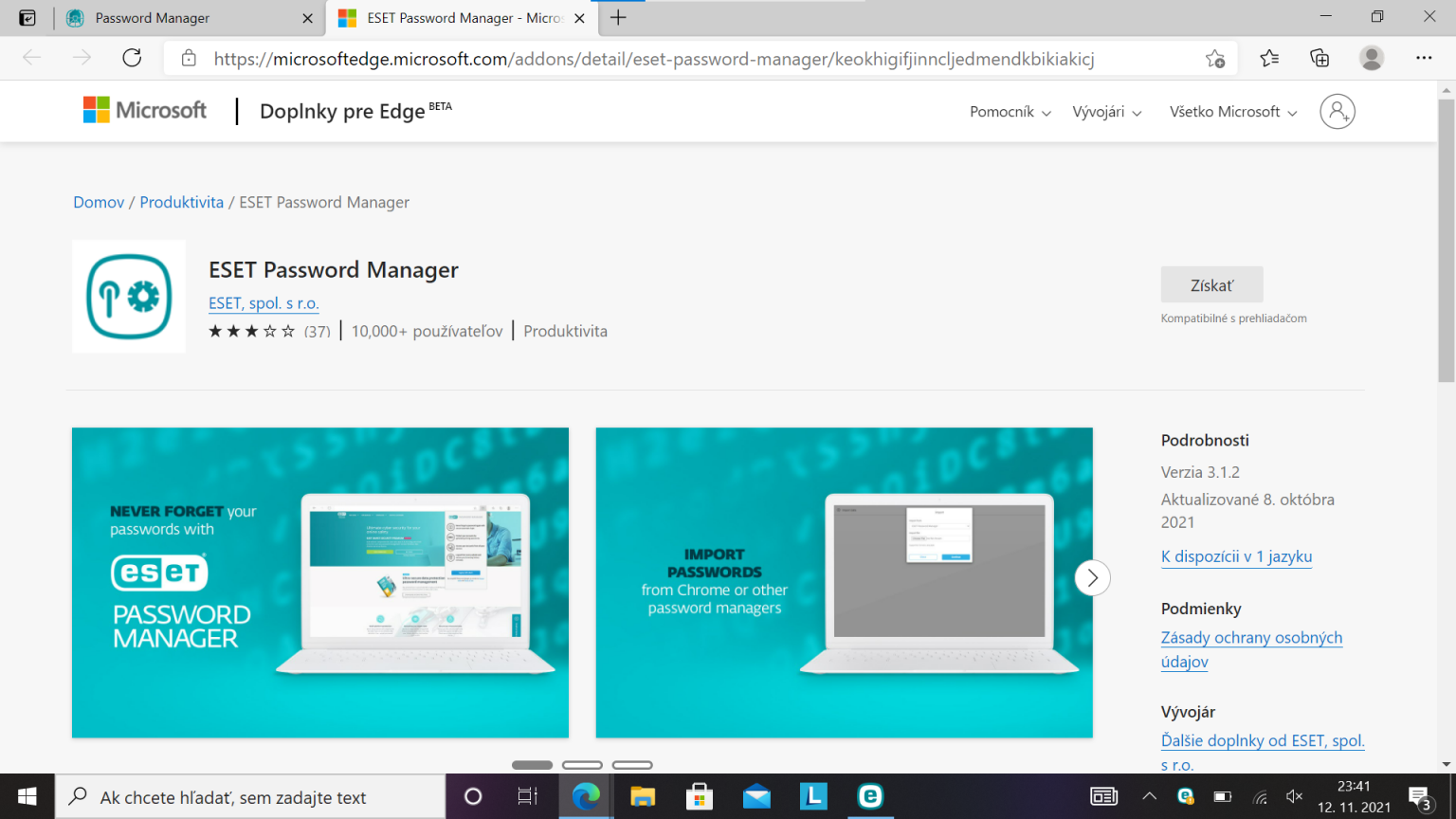Switch to the Password Manager tab
The image size is (1456, 819).
(x=190, y=18)
